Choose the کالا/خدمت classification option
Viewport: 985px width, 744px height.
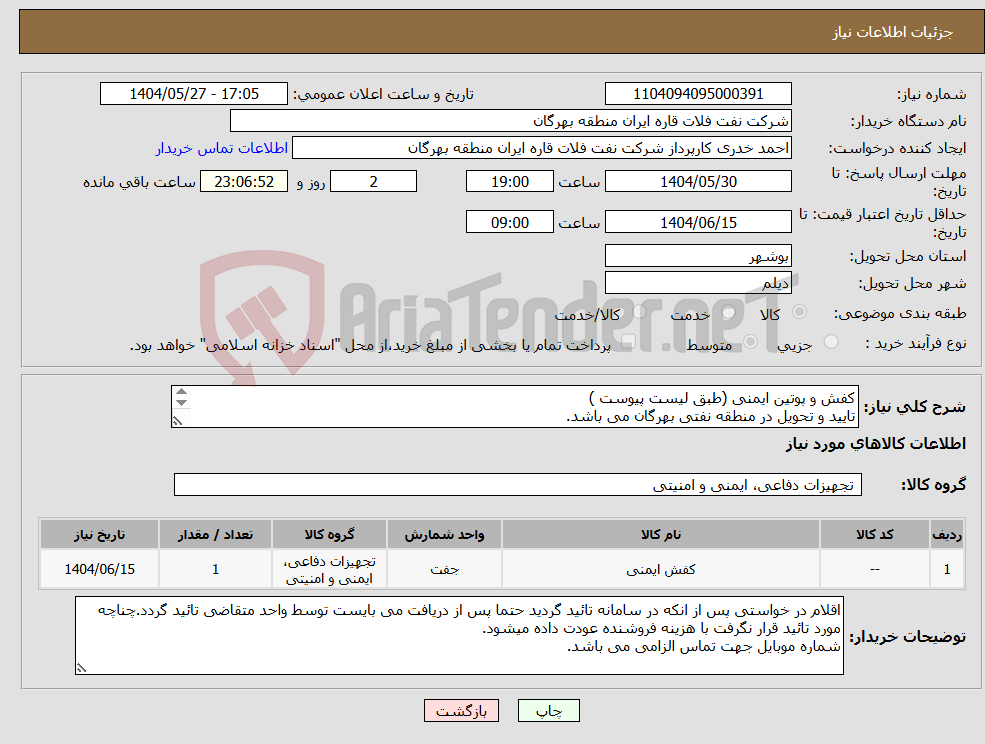coord(639,312)
